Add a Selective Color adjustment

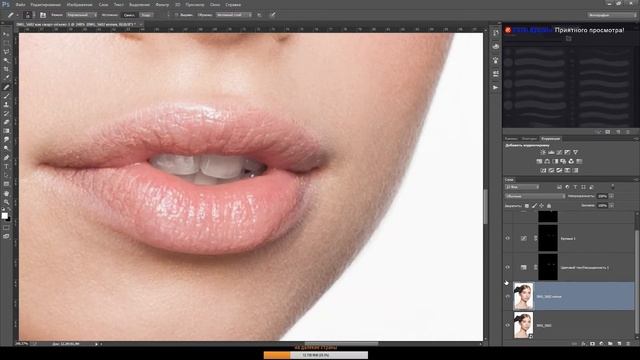[x=567, y=170]
